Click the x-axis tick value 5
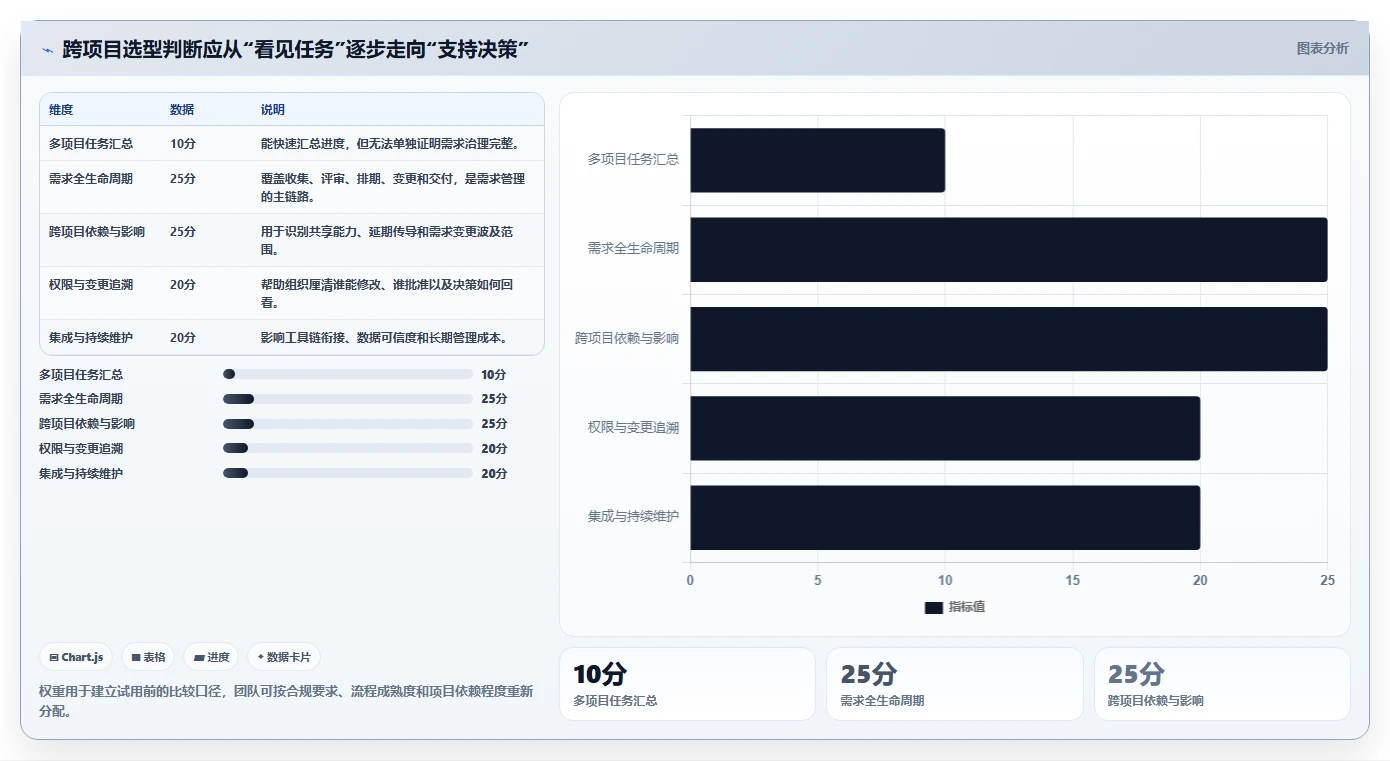Image resolution: width=1390 pixels, height=761 pixels. [818, 580]
